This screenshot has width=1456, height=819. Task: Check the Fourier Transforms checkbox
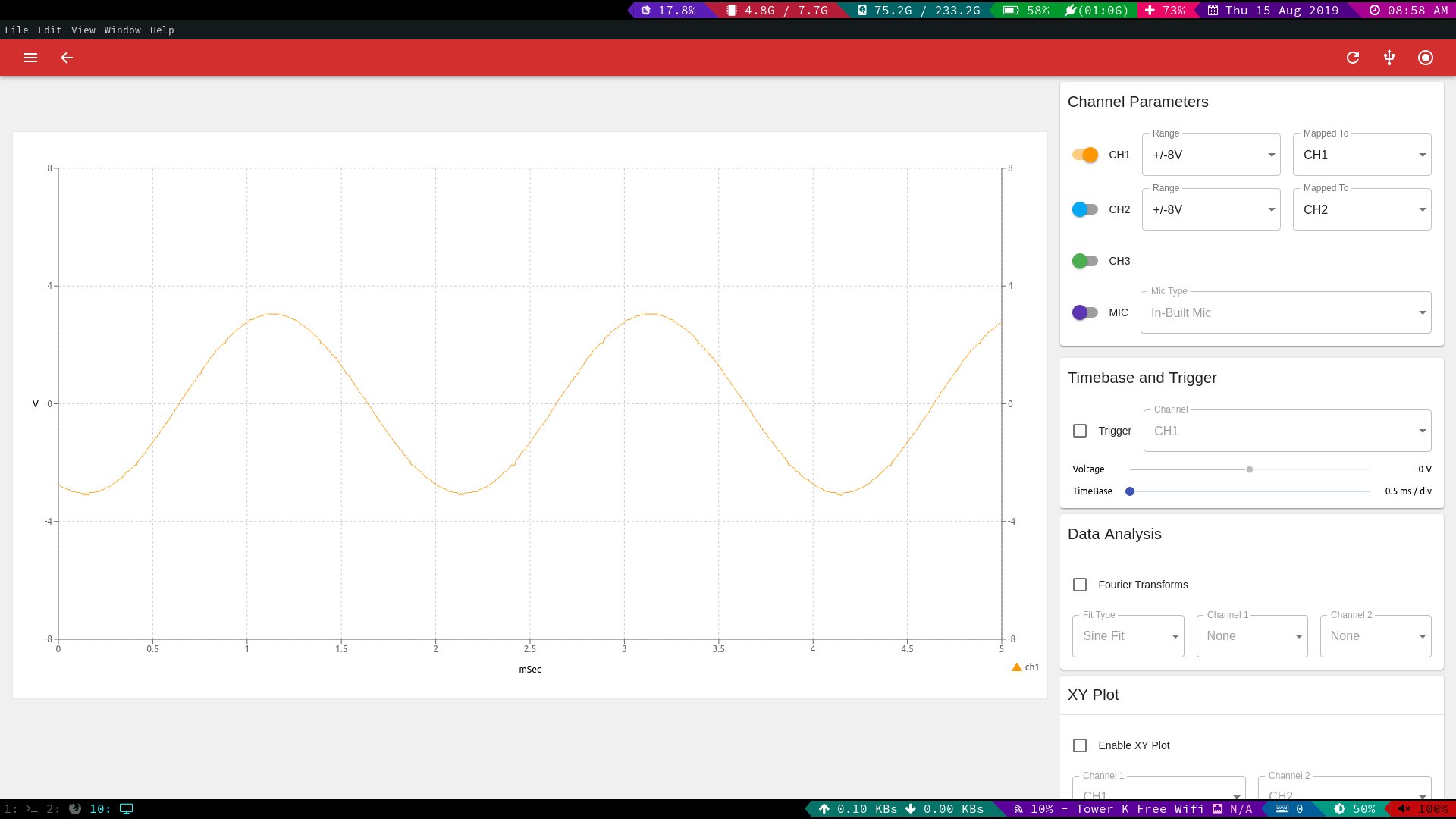pyautogui.click(x=1080, y=585)
